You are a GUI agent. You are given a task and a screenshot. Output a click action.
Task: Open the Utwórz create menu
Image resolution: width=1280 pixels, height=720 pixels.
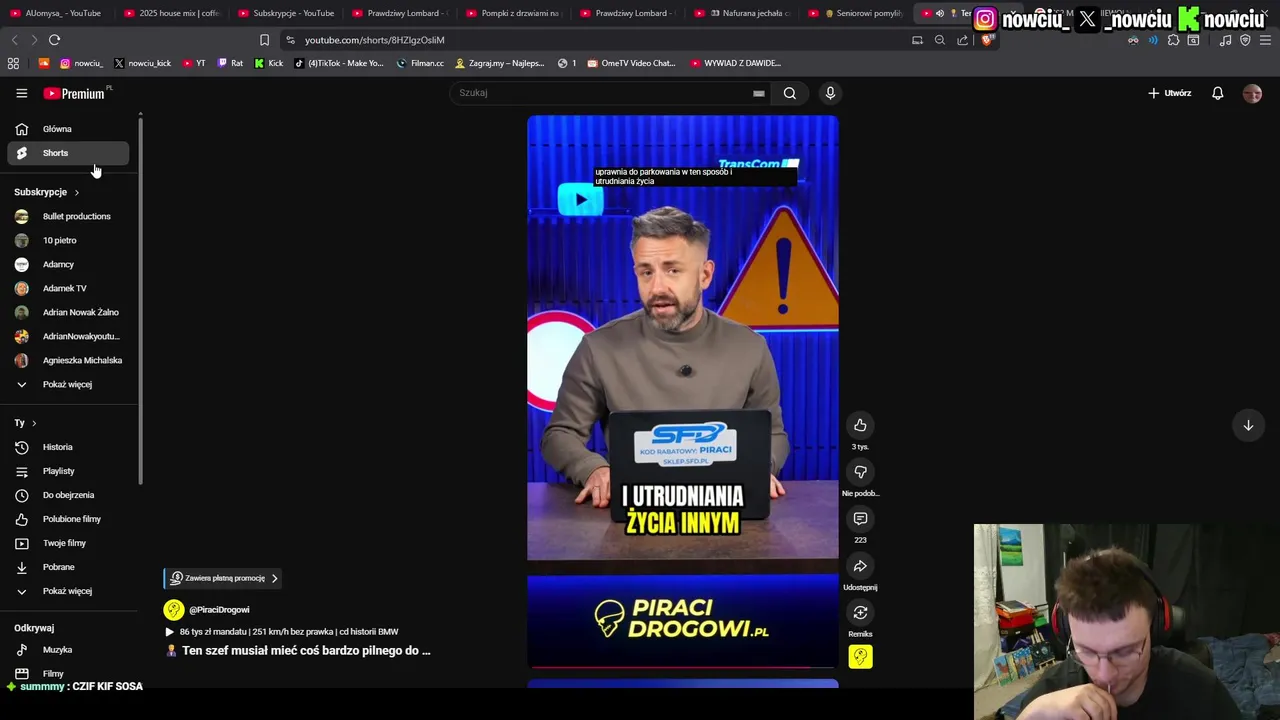tap(1170, 93)
